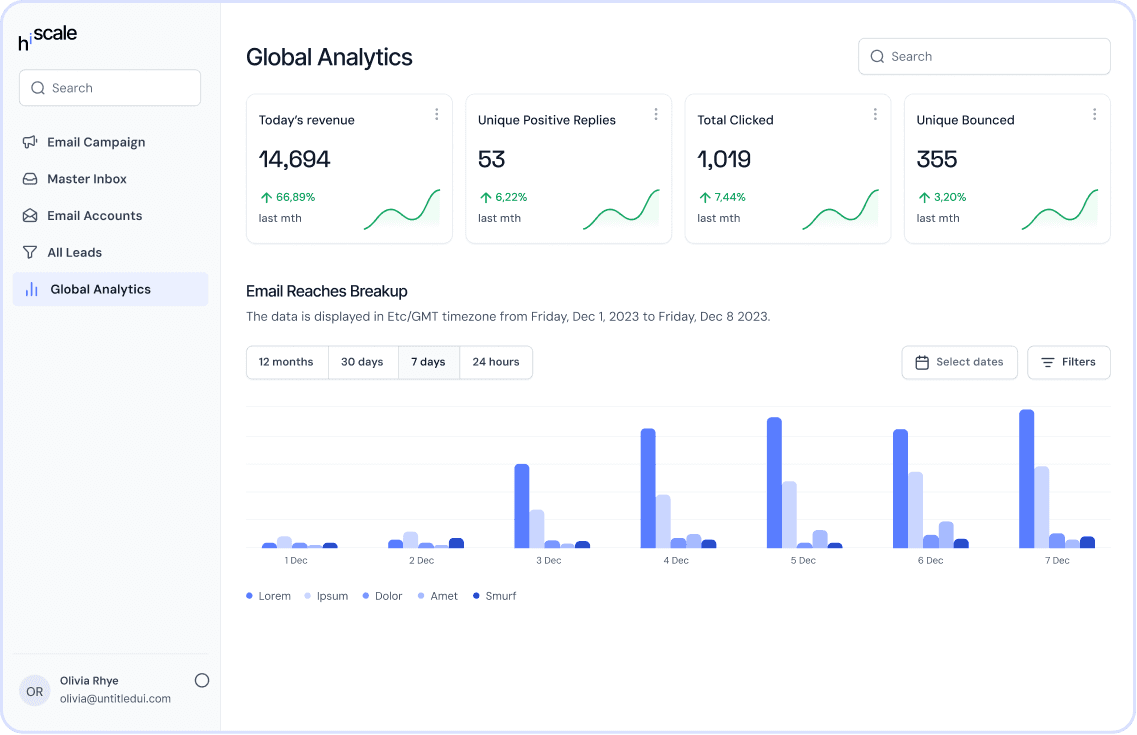
Task: Click the Master Inbox tray icon
Action: (x=30, y=179)
